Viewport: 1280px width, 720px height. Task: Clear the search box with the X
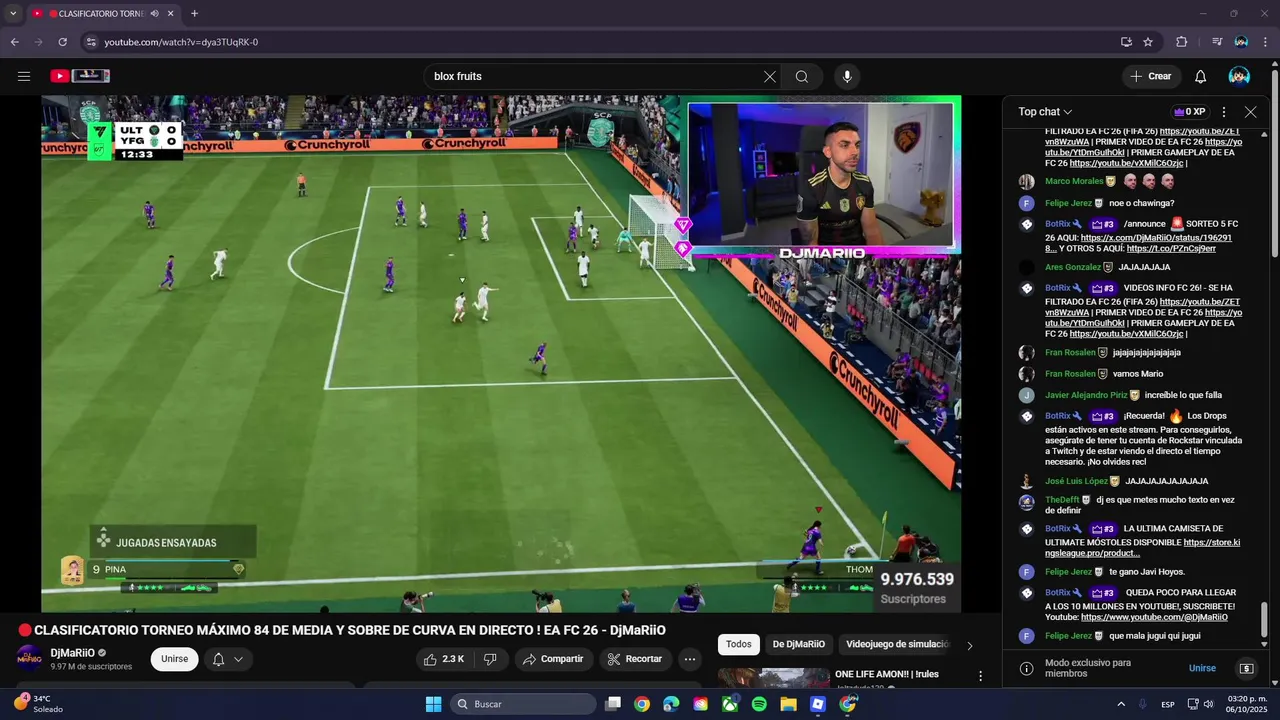click(770, 76)
